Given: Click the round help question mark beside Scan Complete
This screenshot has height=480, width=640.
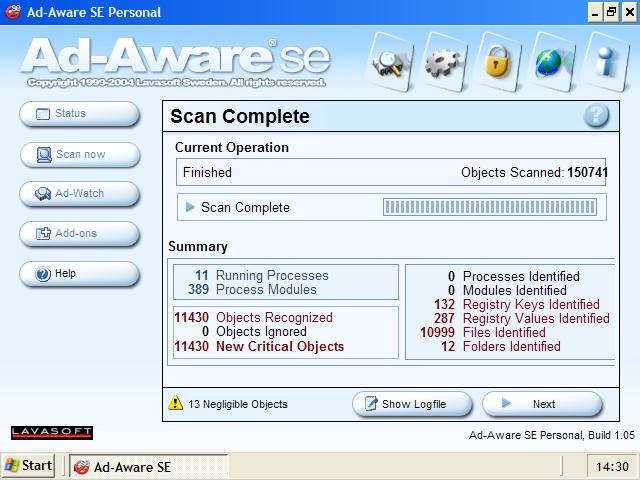Looking at the screenshot, I should tap(596, 116).
